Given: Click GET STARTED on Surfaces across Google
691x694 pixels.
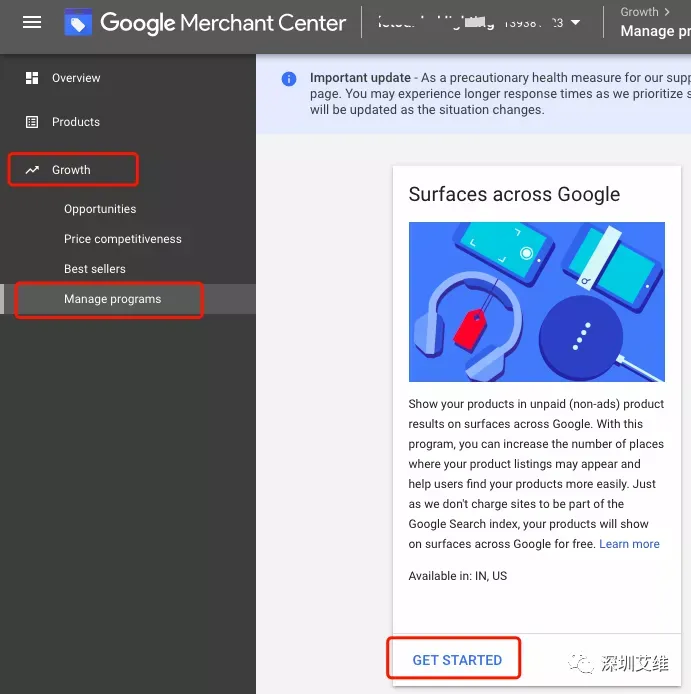Looking at the screenshot, I should coord(457,660).
